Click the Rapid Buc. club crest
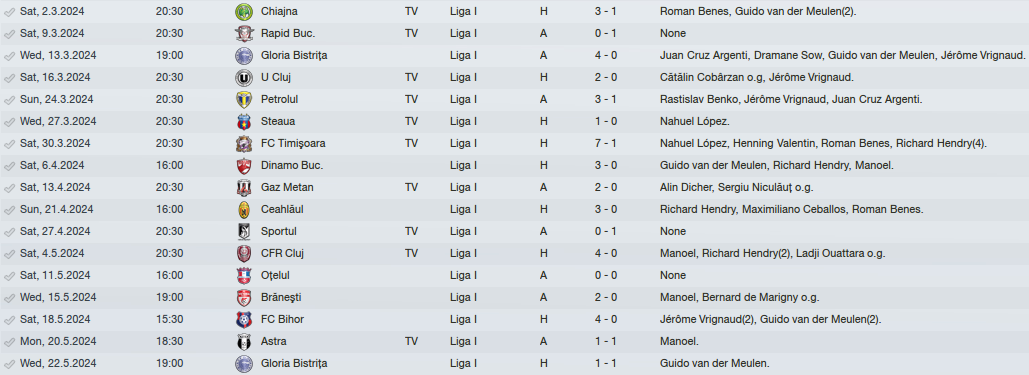This screenshot has height=375, width=1029. pos(243,33)
